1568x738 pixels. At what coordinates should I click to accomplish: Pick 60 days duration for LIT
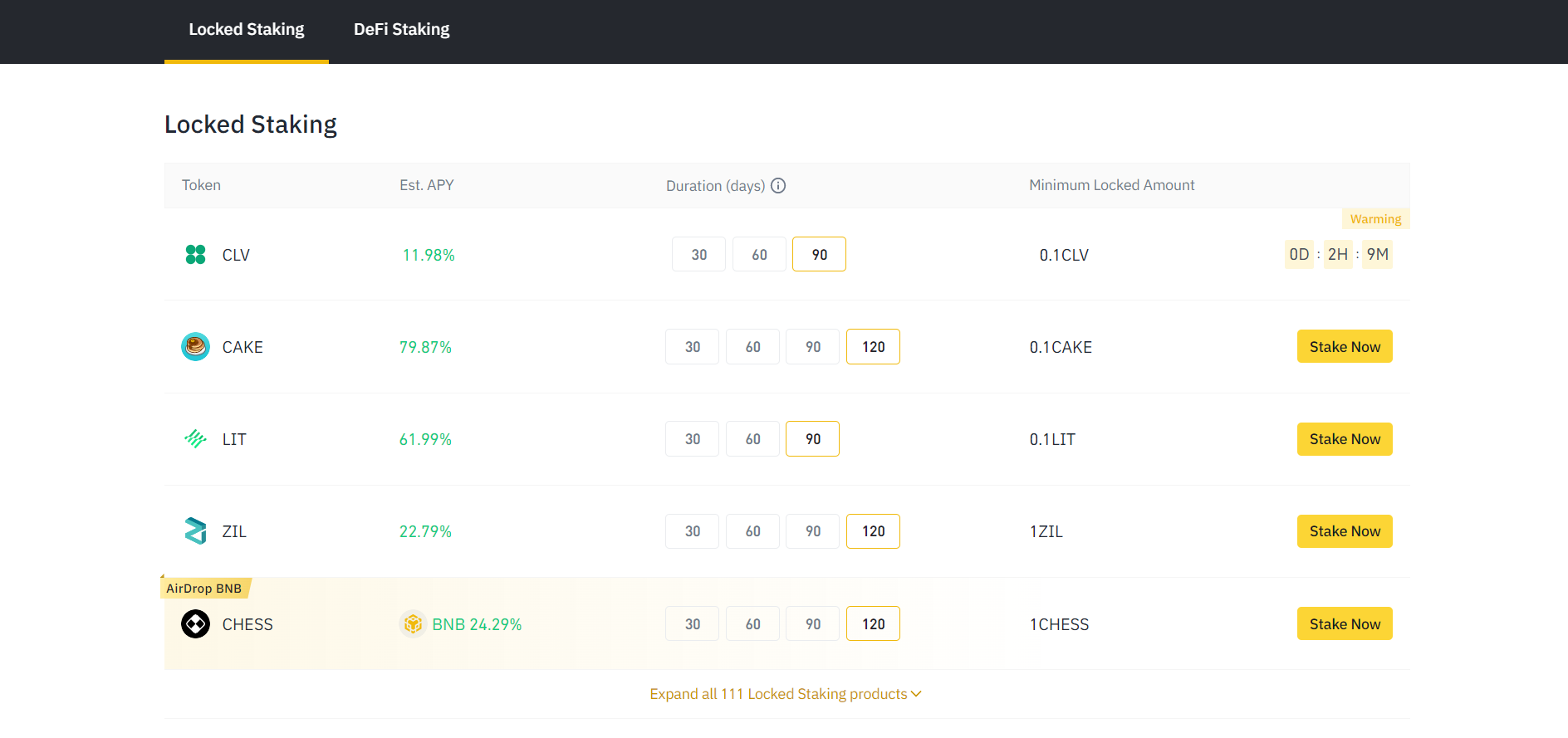pyautogui.click(x=752, y=438)
